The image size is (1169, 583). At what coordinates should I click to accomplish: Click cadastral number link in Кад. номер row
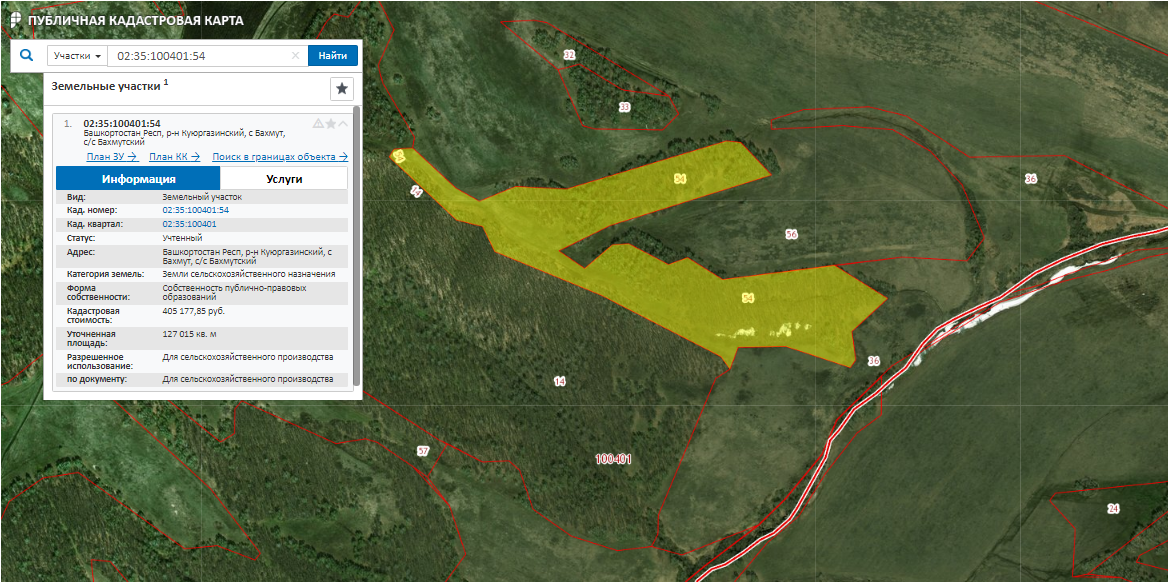[x=195, y=210]
